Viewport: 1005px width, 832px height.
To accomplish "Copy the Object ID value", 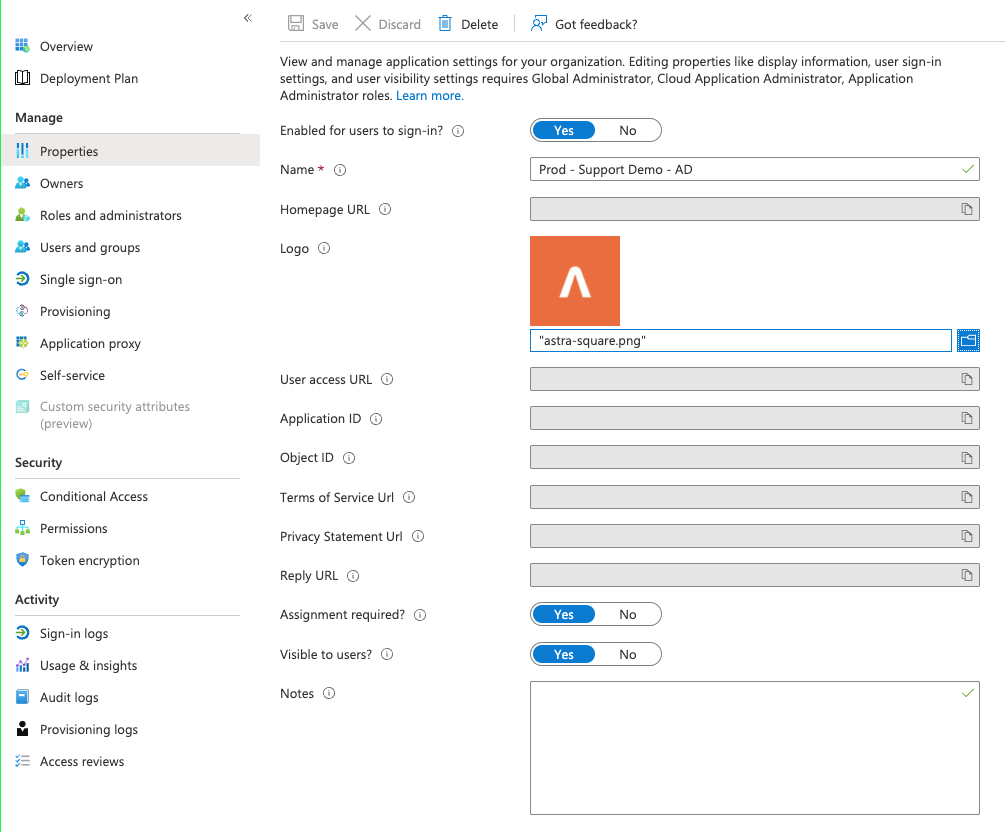I will pyautogui.click(x=967, y=458).
